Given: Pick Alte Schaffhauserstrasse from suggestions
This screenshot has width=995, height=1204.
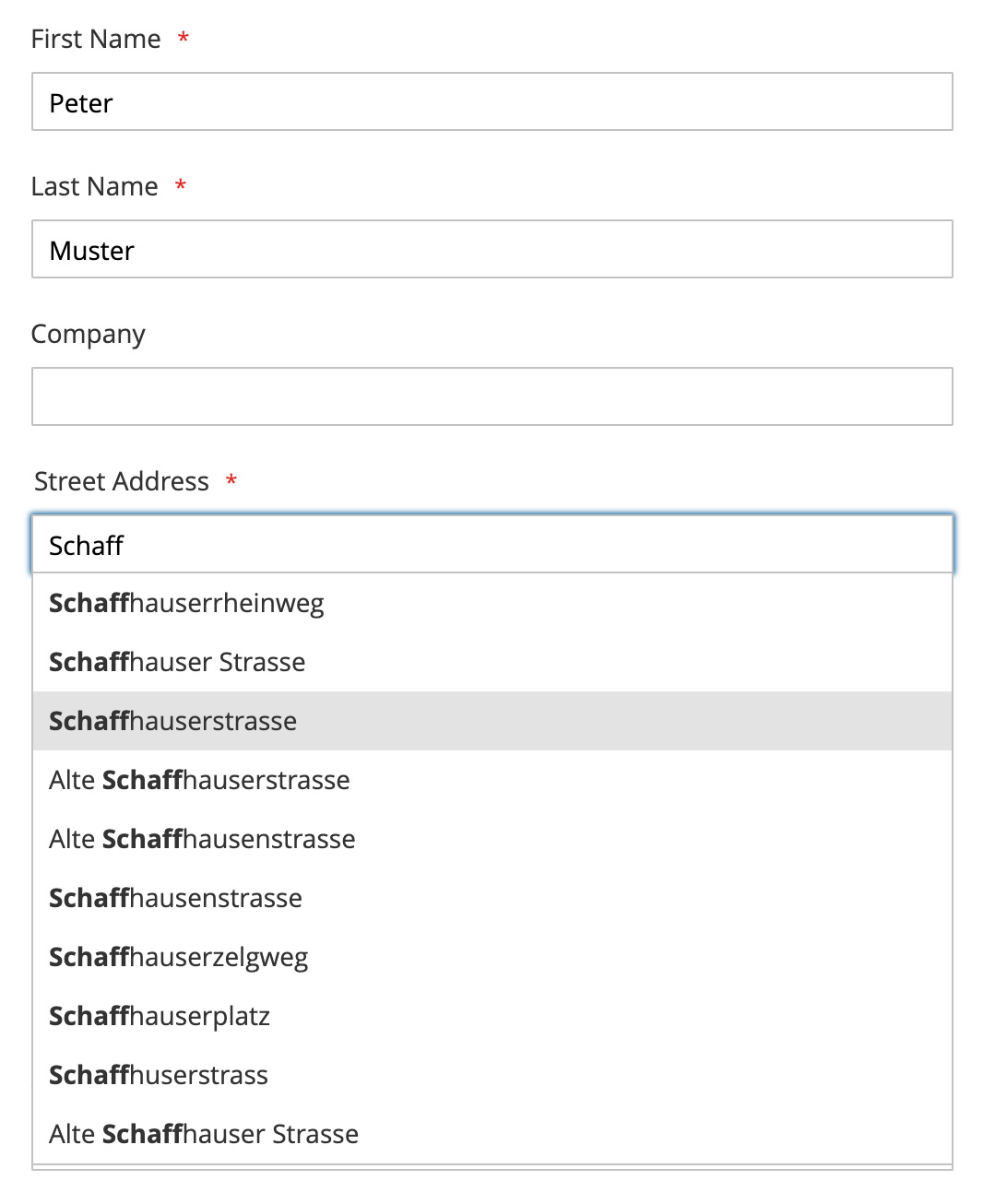Looking at the screenshot, I should [x=492, y=780].
